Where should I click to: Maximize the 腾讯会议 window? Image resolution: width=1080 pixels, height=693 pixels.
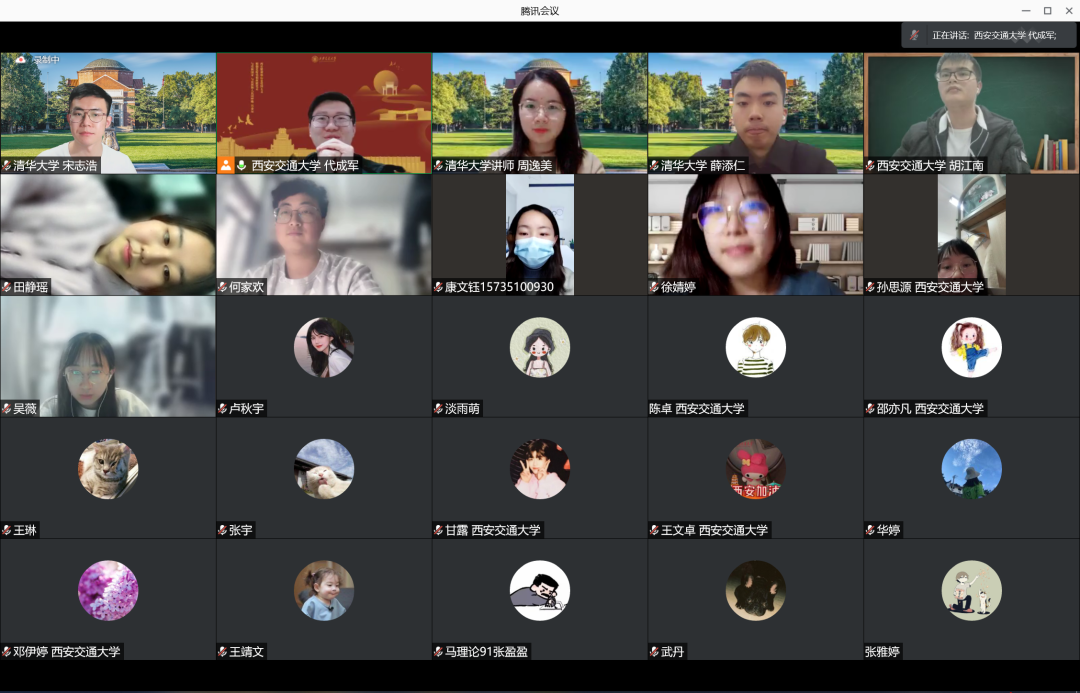pos(1047,11)
